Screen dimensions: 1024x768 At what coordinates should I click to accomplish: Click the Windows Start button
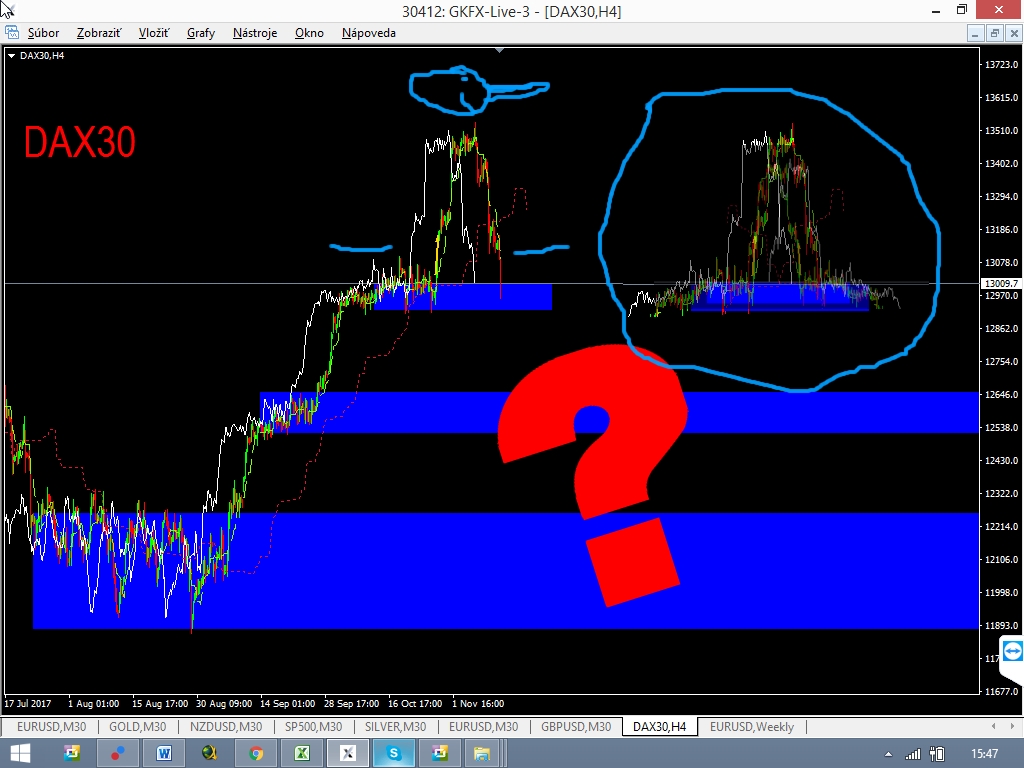(x=20, y=754)
